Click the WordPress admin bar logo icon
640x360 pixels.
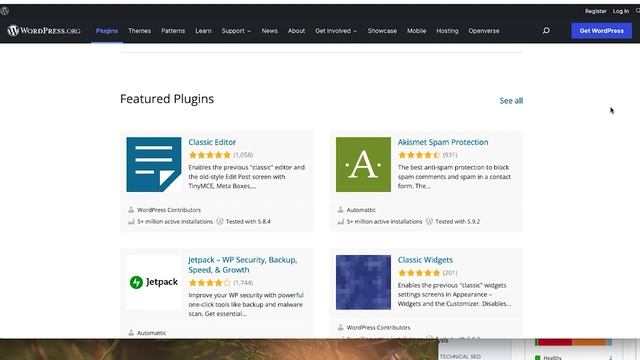(x=4, y=11)
